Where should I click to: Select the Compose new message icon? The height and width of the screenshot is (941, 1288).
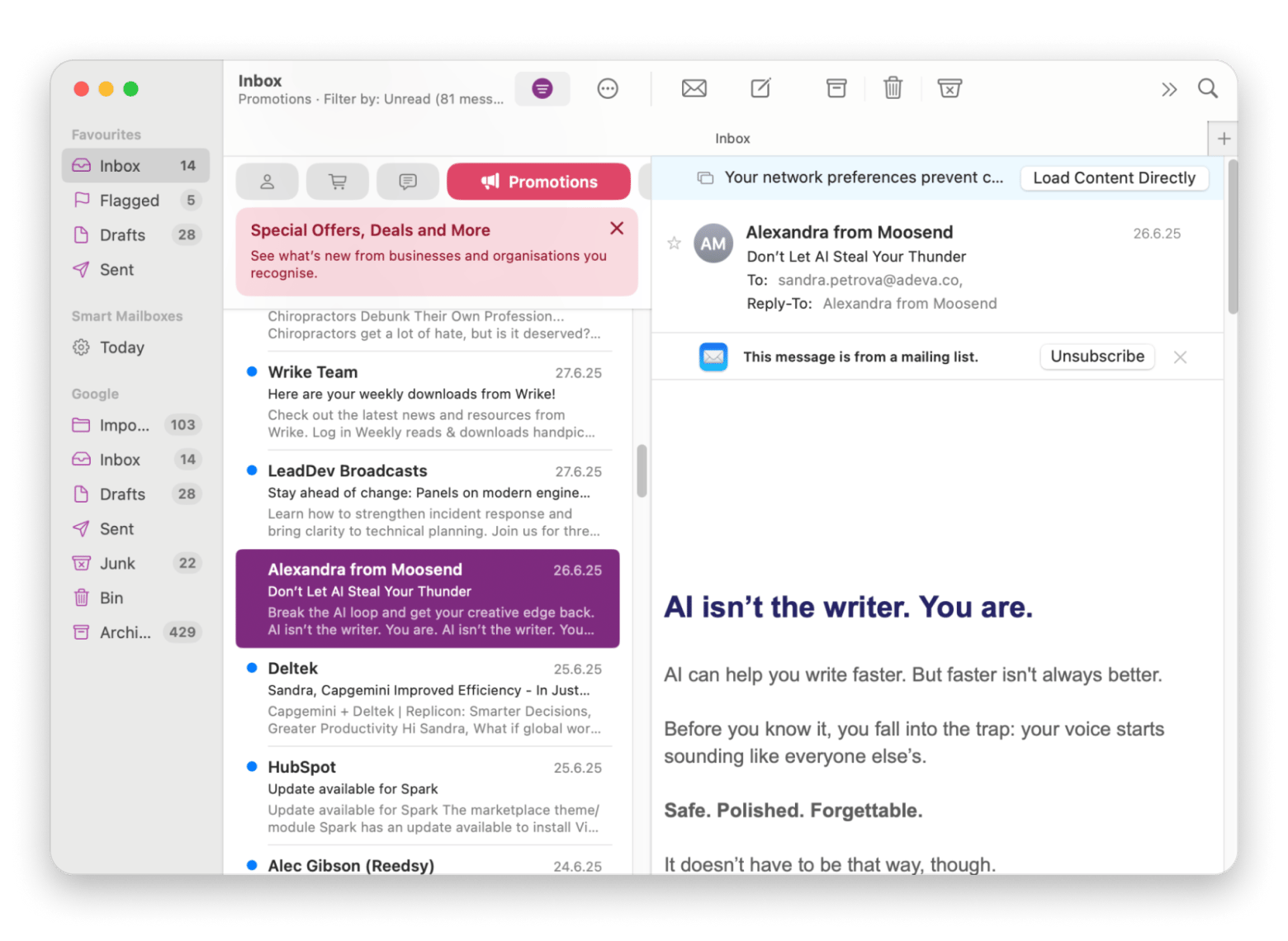[760, 88]
